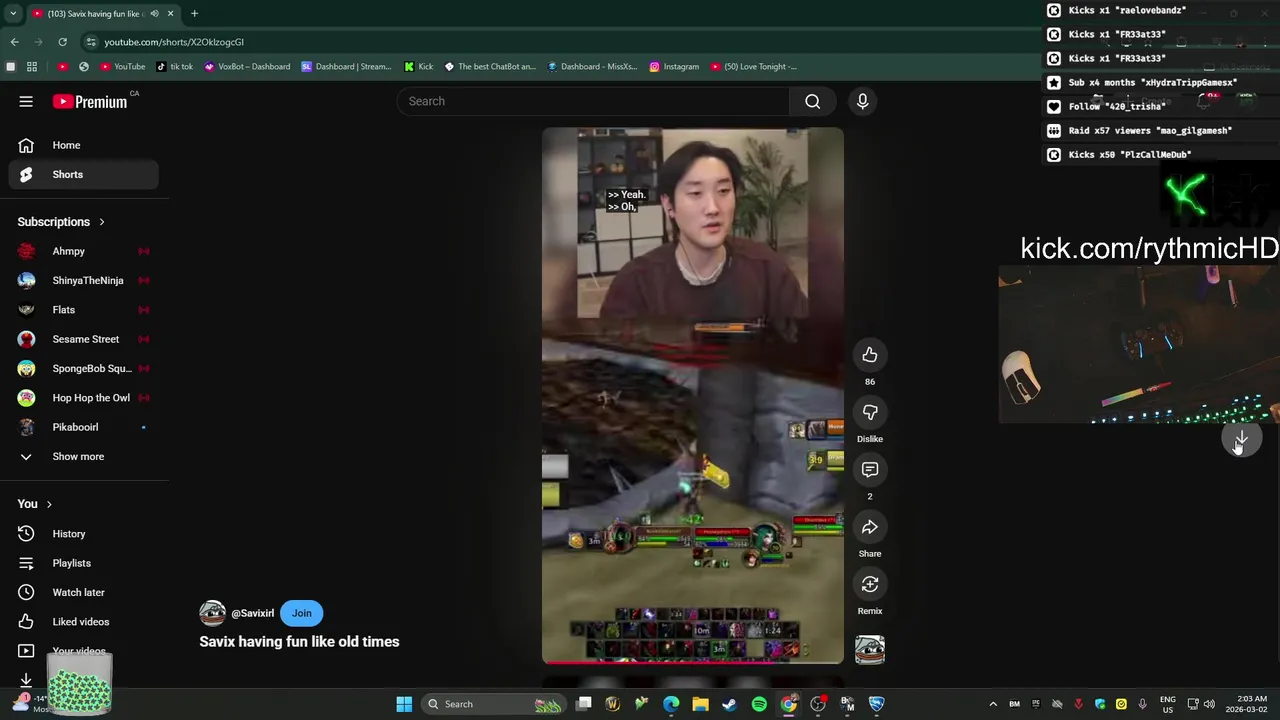Go back in the browser
This screenshot has width=1280, height=720.
click(14, 42)
